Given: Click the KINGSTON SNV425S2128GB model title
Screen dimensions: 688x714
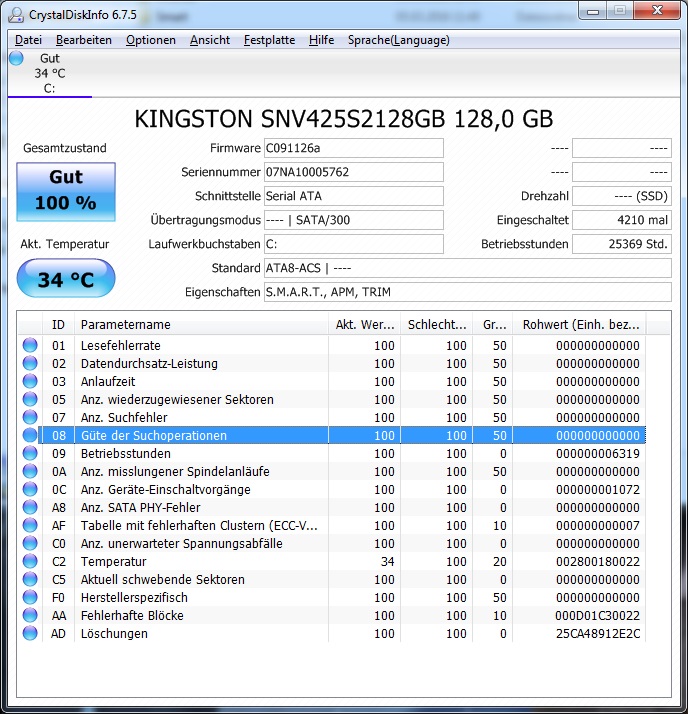Looking at the screenshot, I should (x=344, y=119).
